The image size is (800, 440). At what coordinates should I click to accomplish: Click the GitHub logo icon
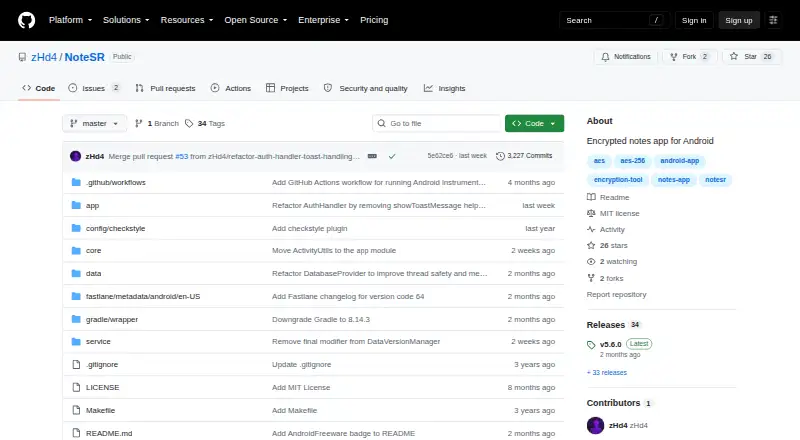(27, 20)
